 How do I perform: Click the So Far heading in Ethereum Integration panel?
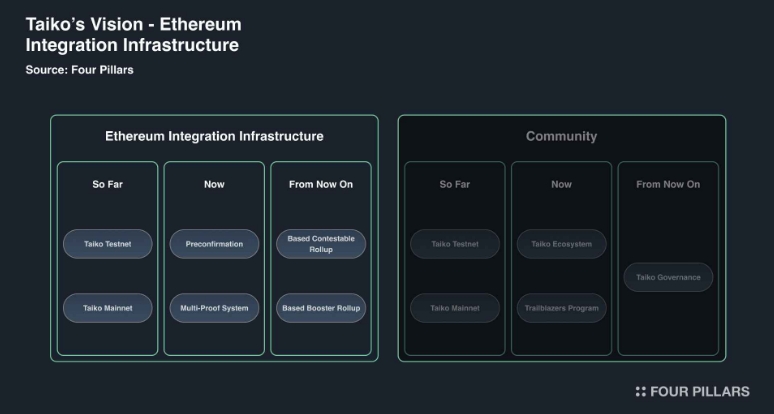(x=108, y=184)
